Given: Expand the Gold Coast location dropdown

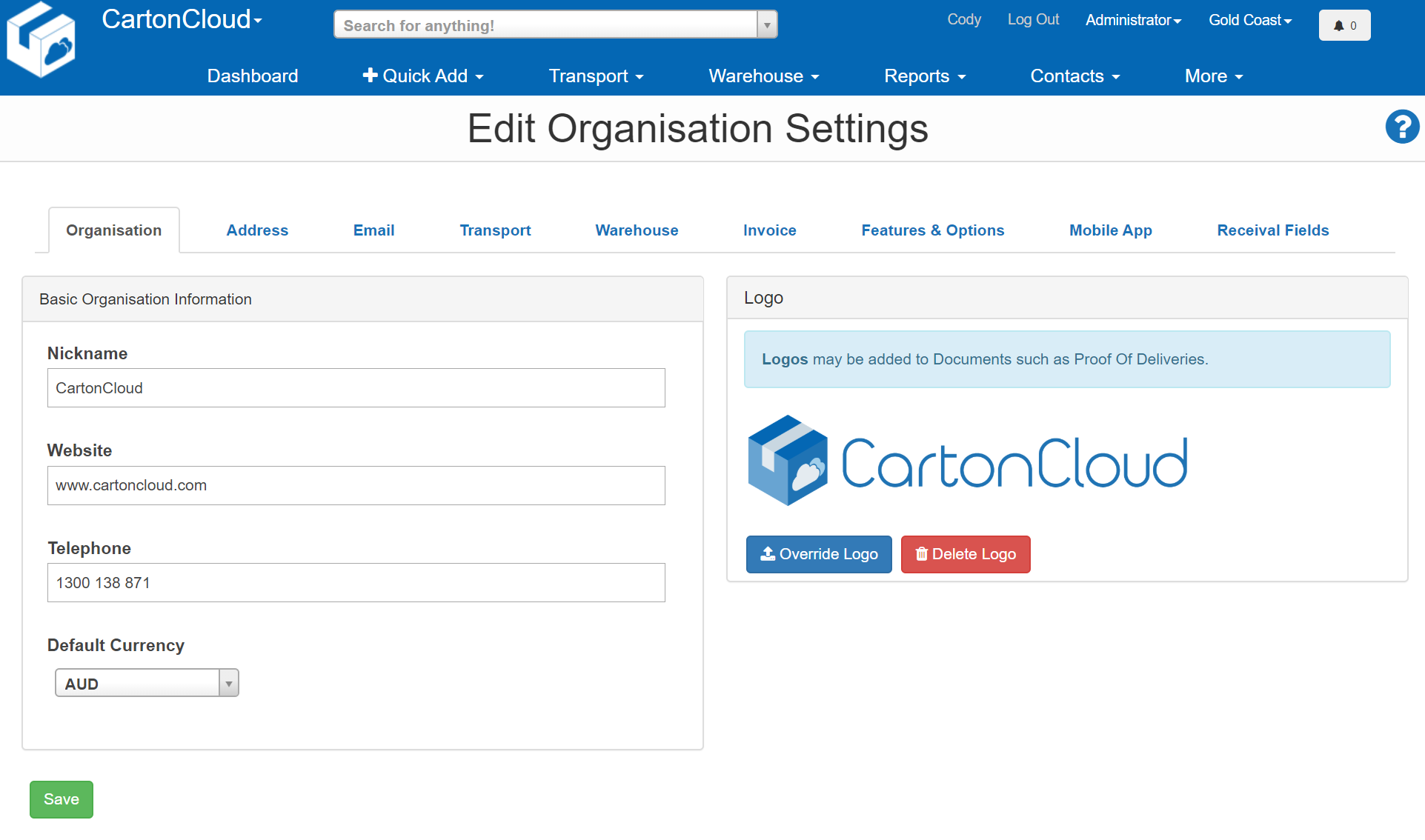Looking at the screenshot, I should tap(1249, 20).
